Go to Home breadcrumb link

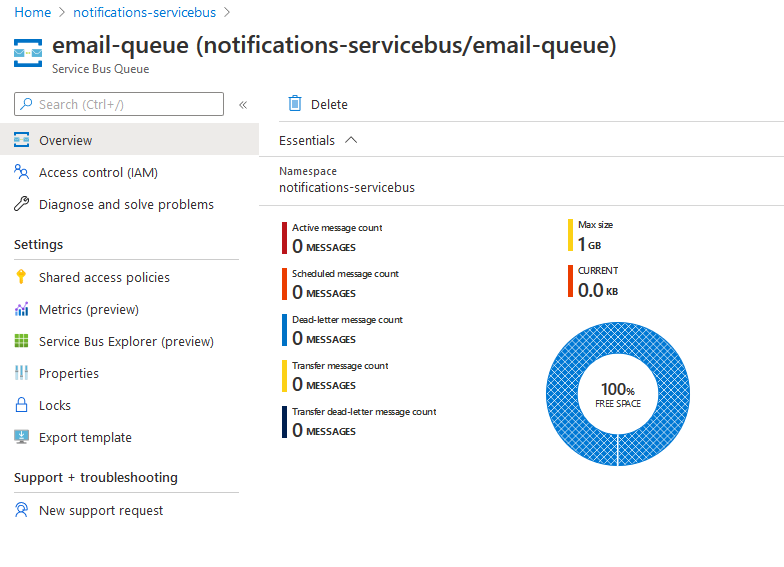(32, 12)
